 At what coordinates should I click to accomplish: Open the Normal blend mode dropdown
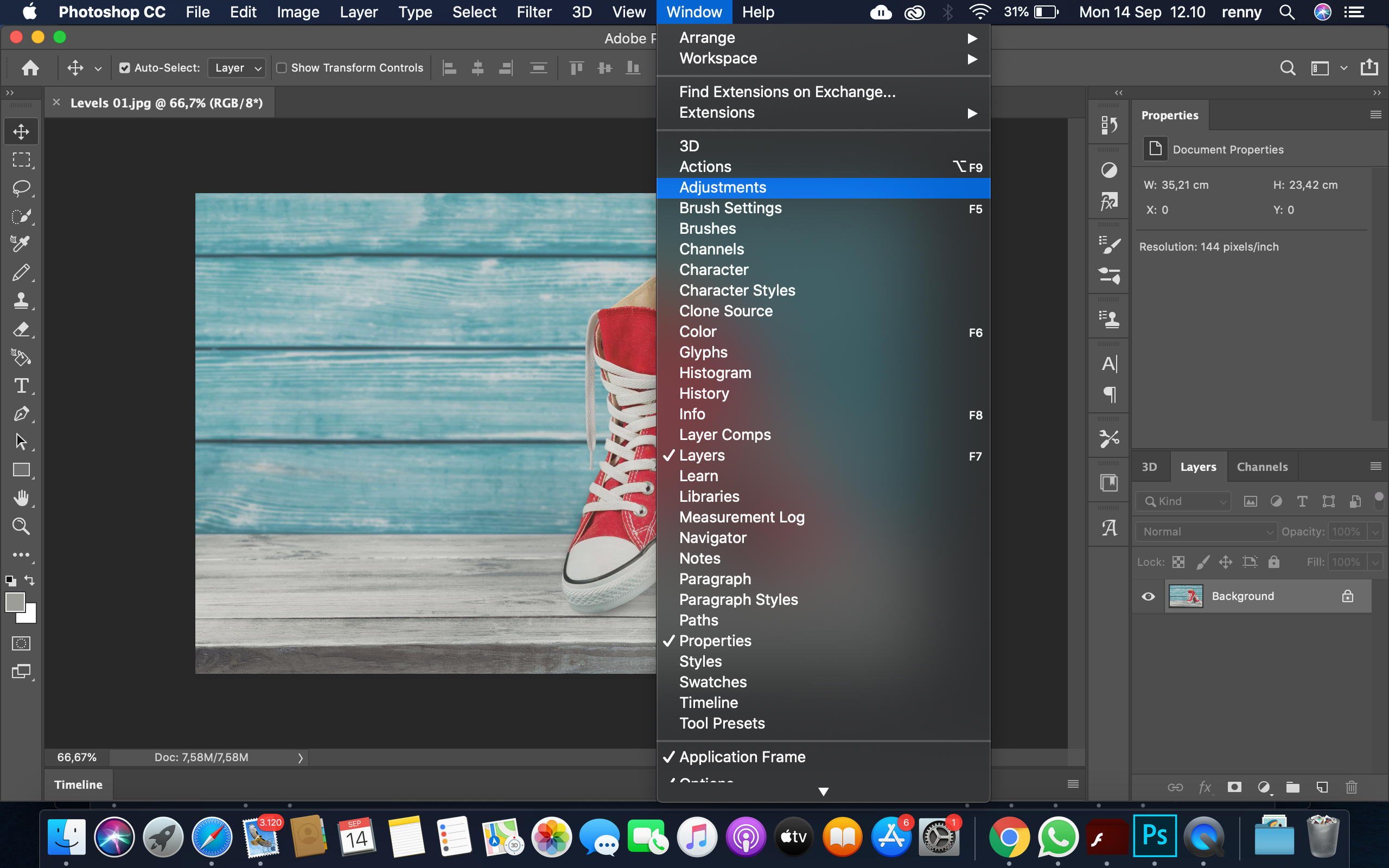tap(1206, 532)
